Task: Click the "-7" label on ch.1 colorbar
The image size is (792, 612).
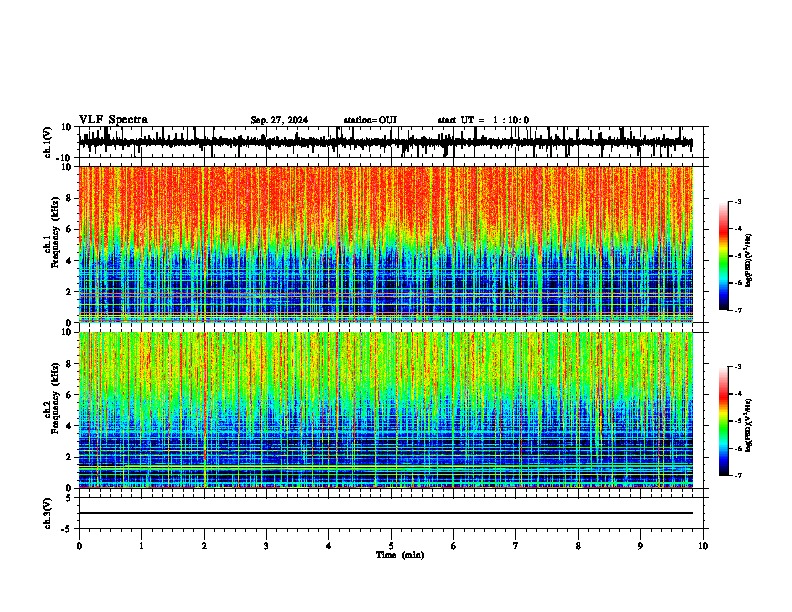Action: [x=737, y=310]
